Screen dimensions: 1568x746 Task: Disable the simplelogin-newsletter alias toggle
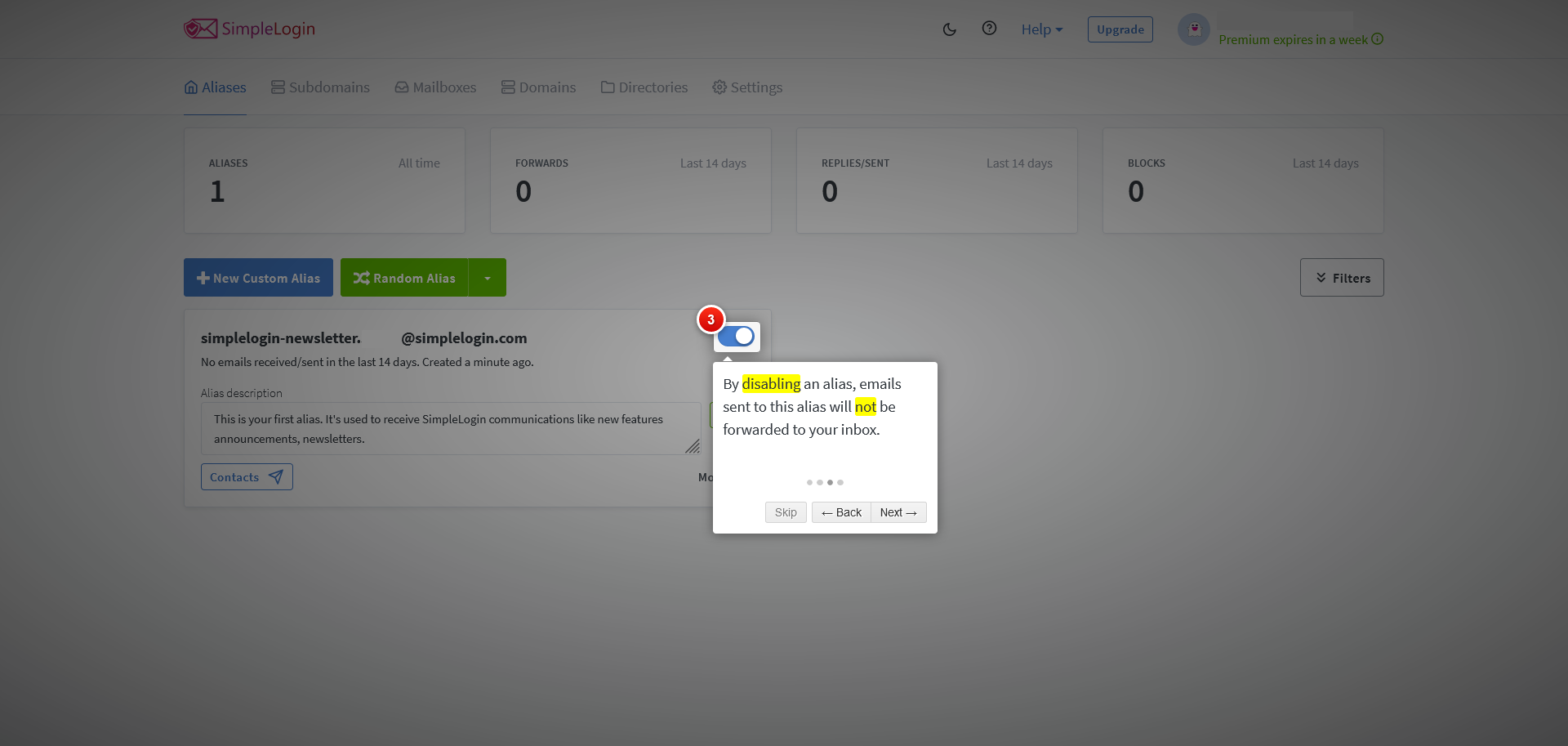click(736, 337)
